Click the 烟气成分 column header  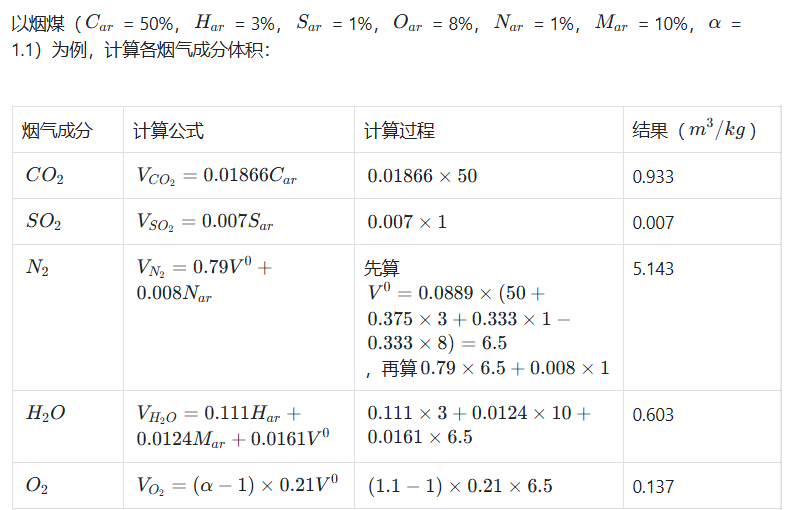[56, 131]
